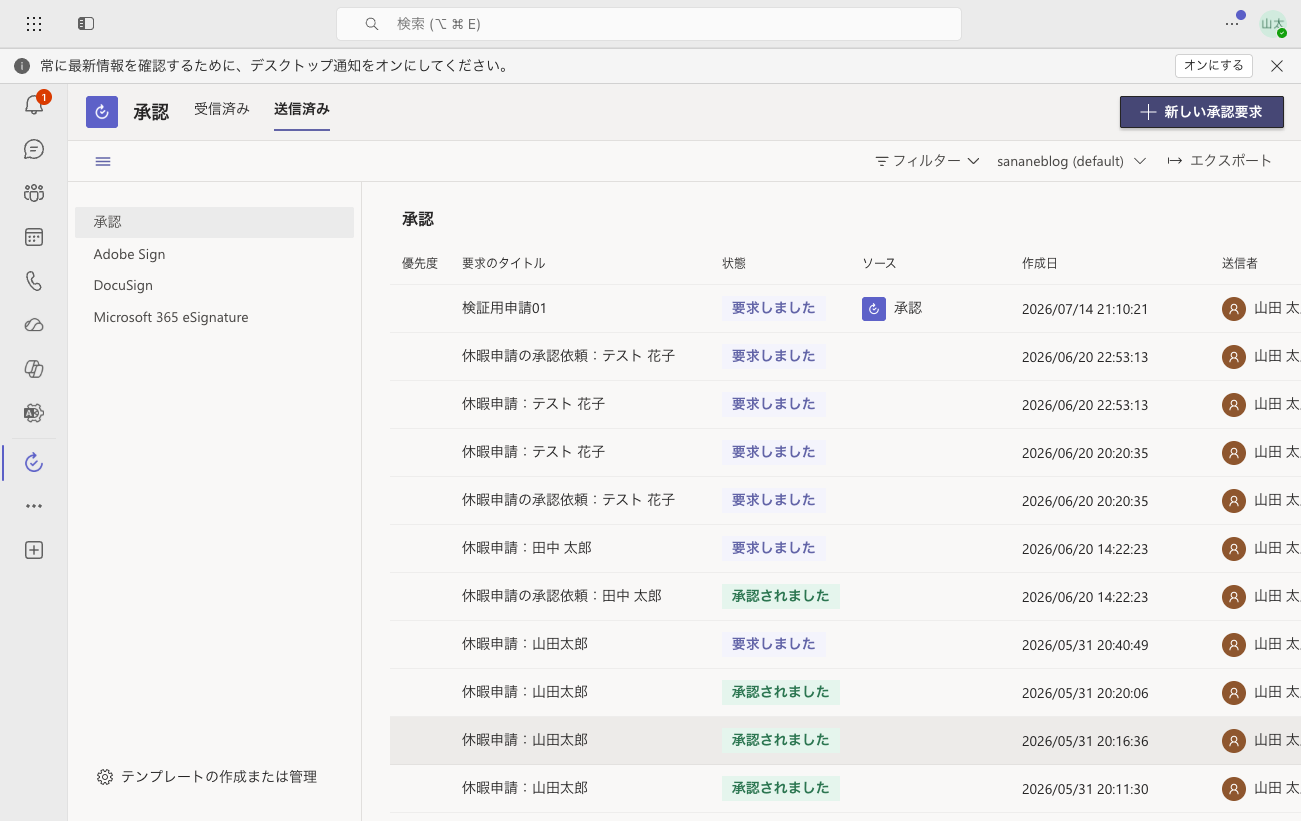Click the 承認 source icon for 検証用申請01
The image size is (1301, 821).
click(874, 309)
